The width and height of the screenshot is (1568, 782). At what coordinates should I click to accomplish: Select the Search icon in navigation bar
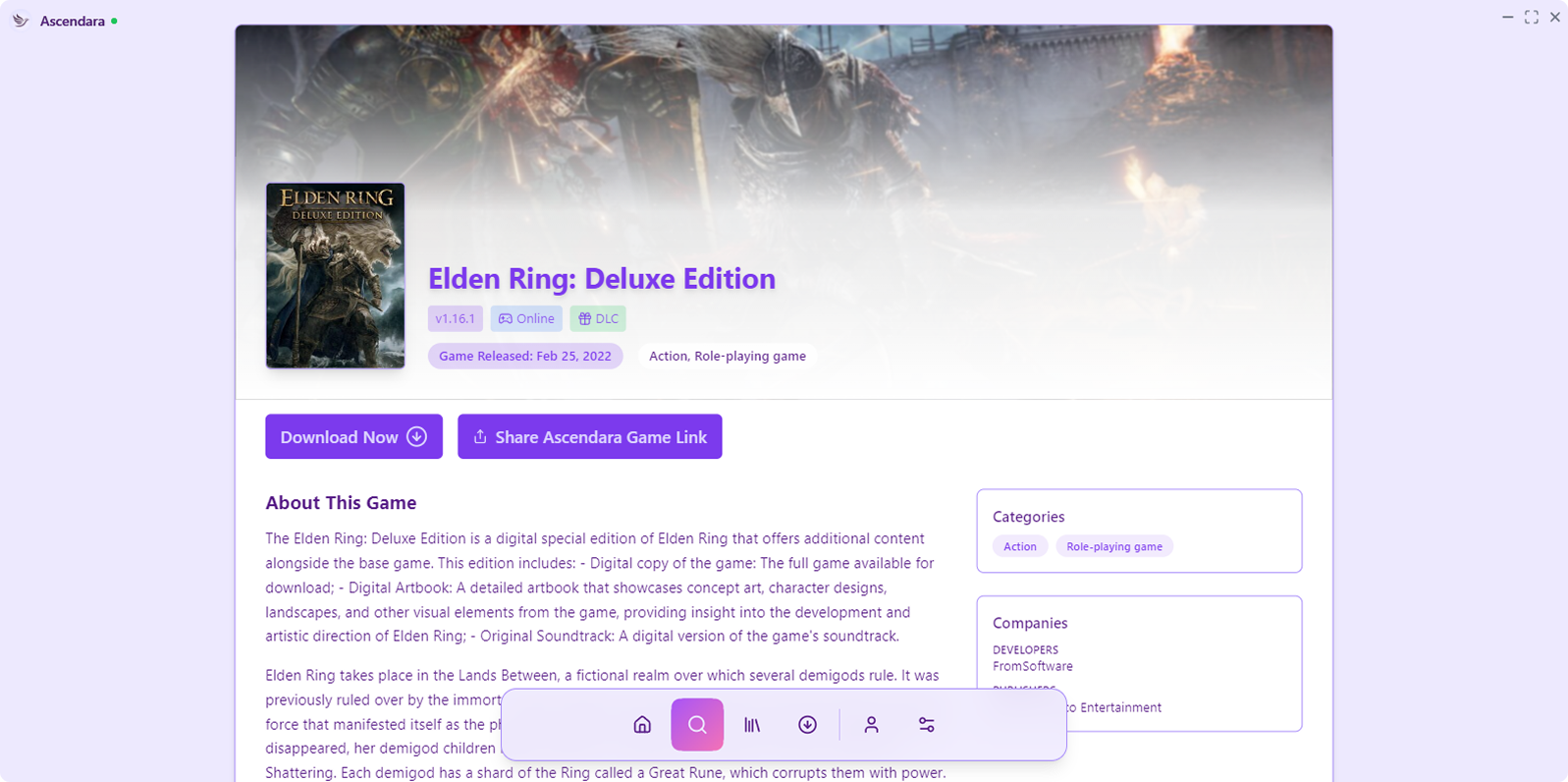(697, 725)
